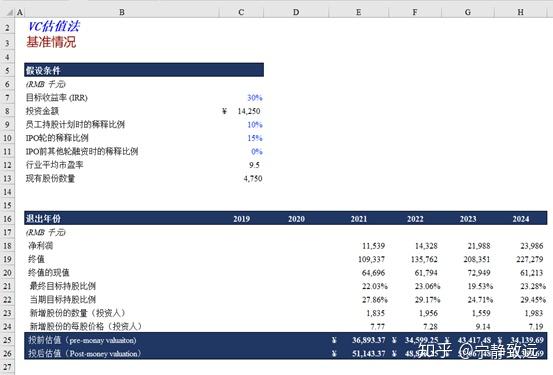
Task: Select row 25 header
Action: [7, 340]
